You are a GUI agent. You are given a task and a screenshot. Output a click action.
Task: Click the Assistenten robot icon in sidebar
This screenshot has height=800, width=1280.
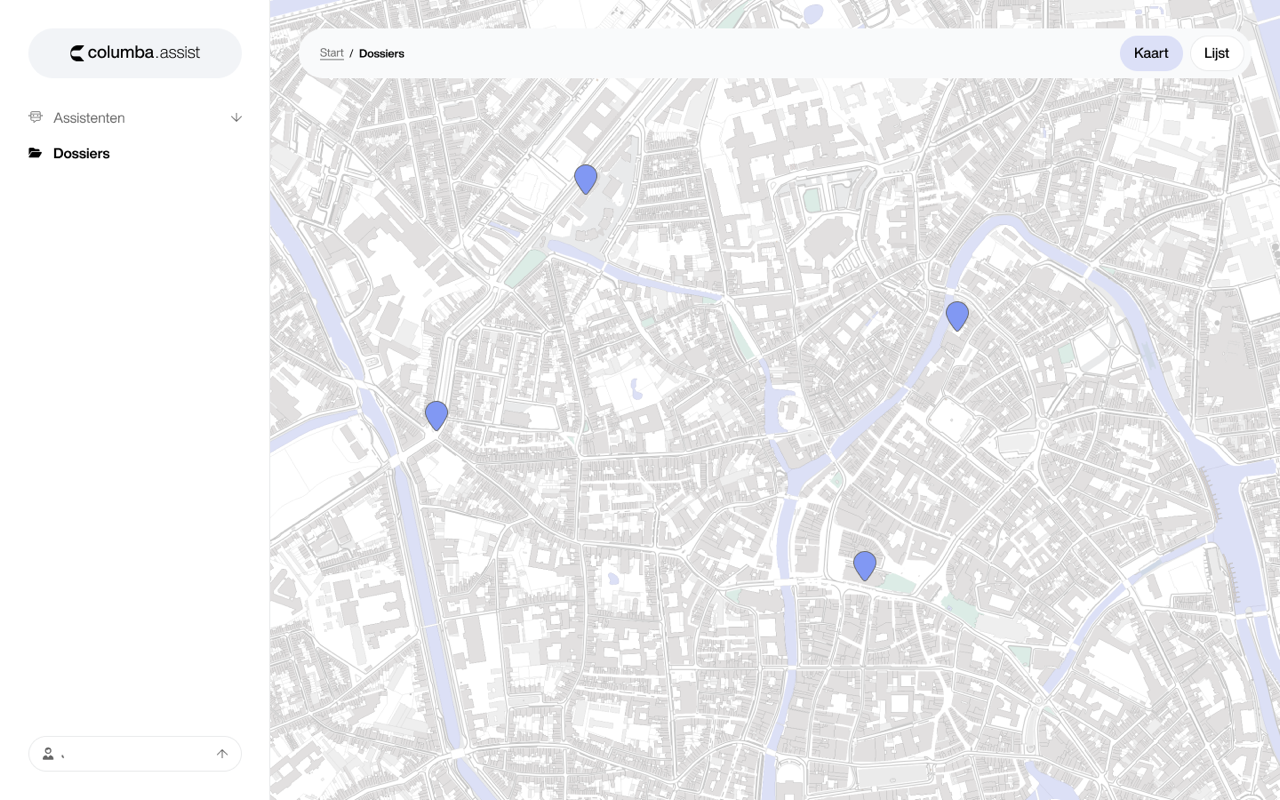coord(36,117)
